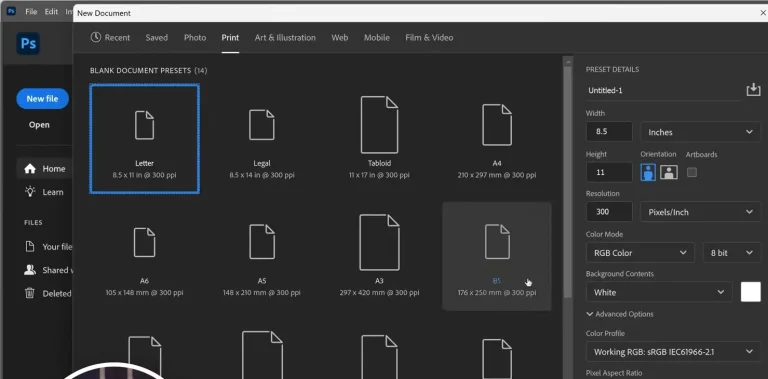The height and width of the screenshot is (379, 768).
Task: Open the 8 bit depth dropdown
Action: pos(732,253)
